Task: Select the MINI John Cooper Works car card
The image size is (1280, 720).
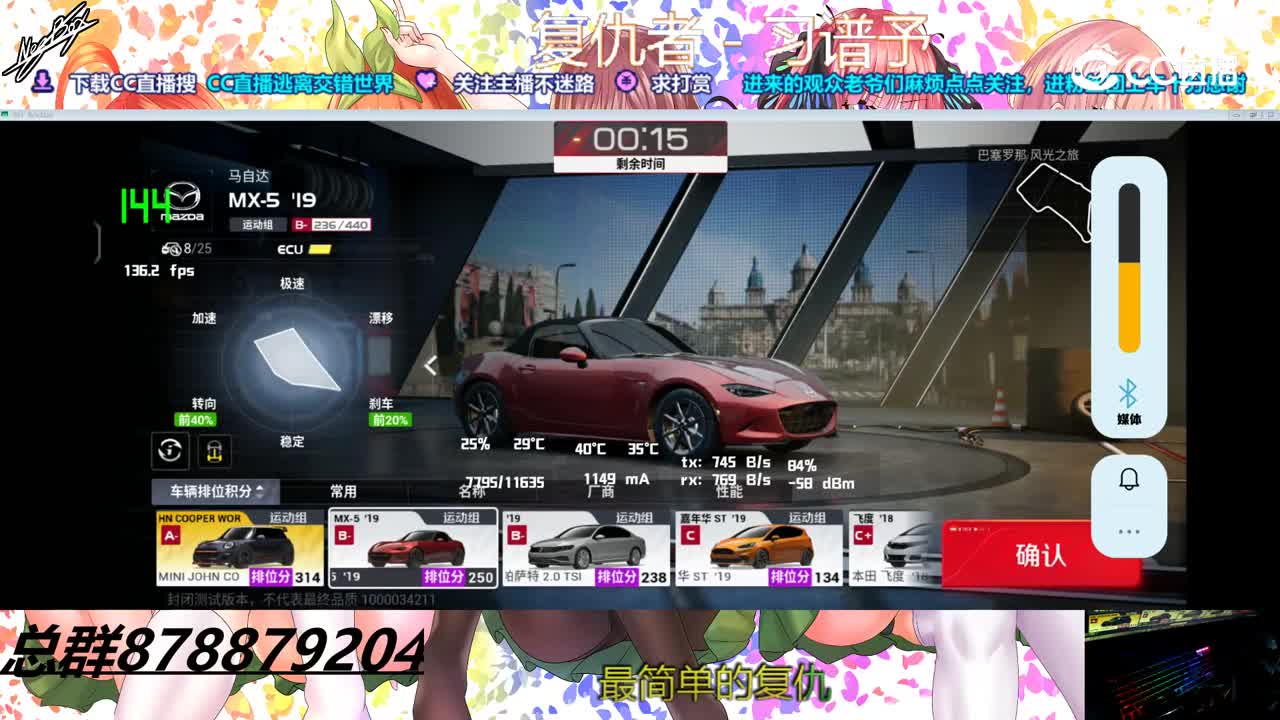Action: pyautogui.click(x=240, y=548)
